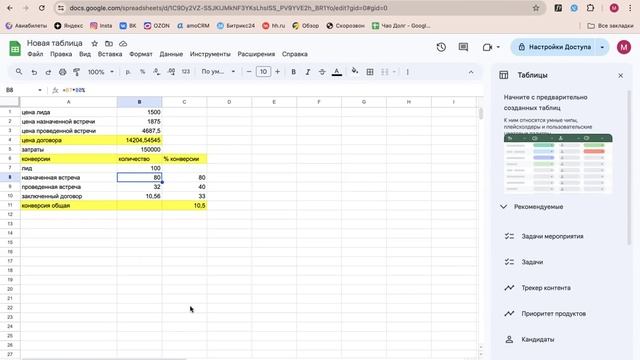Open the access settings dropdown arrow

[602, 47]
